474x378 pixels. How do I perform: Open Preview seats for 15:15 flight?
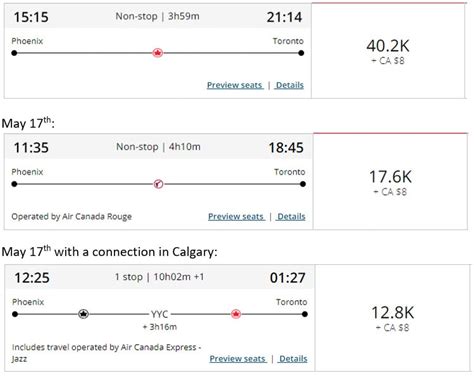[x=235, y=85]
